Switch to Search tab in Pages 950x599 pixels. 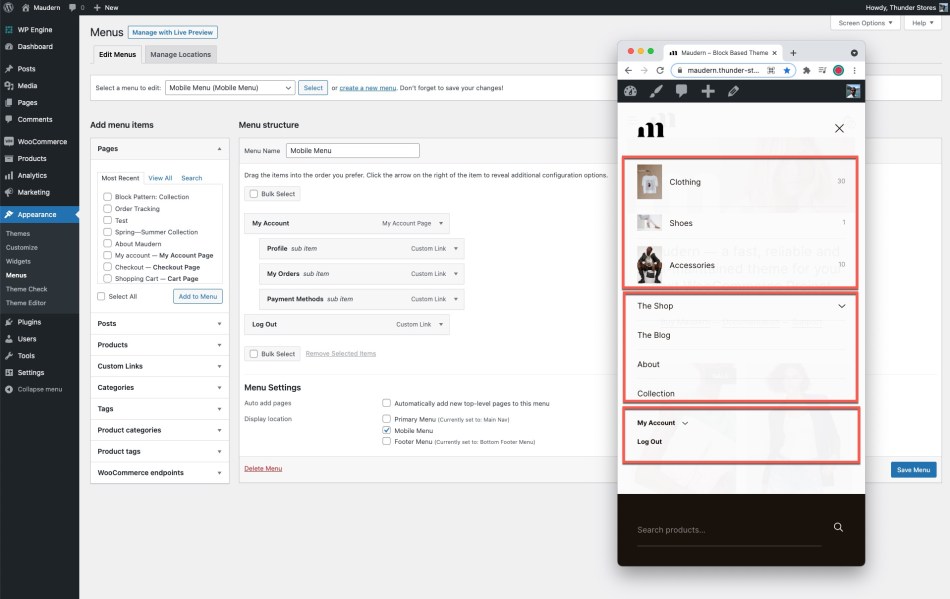coord(191,178)
